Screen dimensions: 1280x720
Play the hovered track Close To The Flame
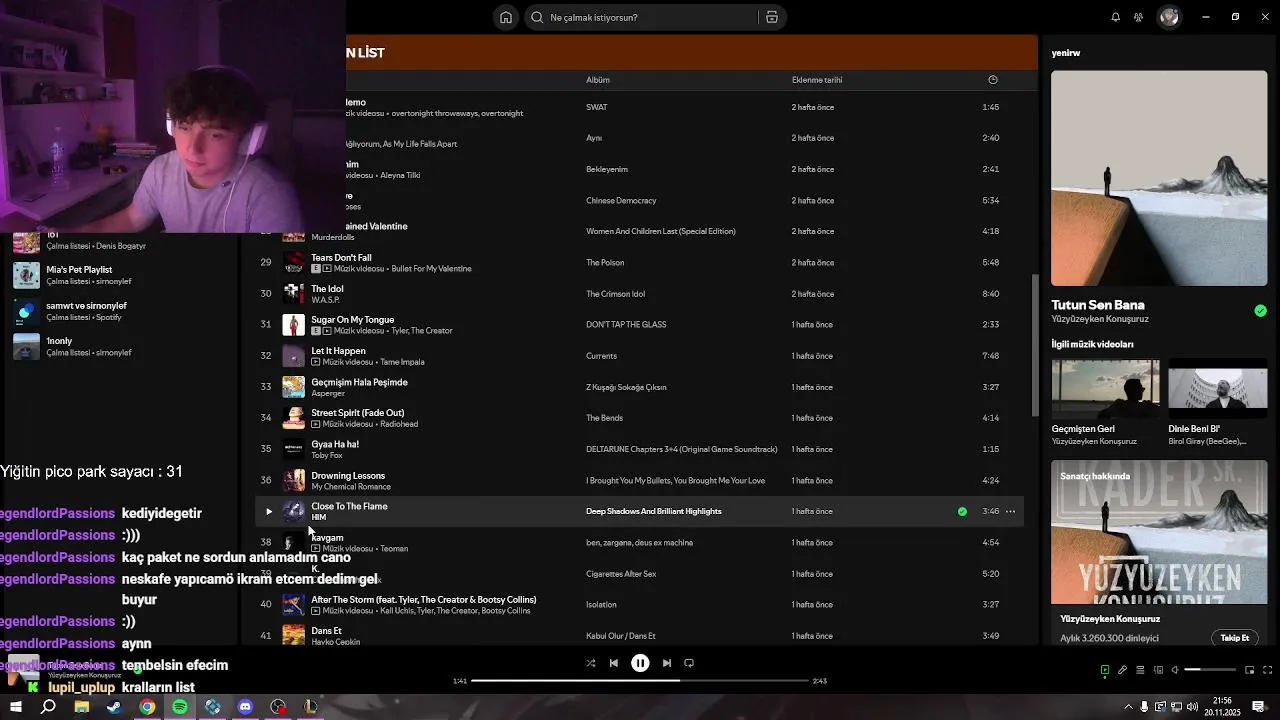268,511
